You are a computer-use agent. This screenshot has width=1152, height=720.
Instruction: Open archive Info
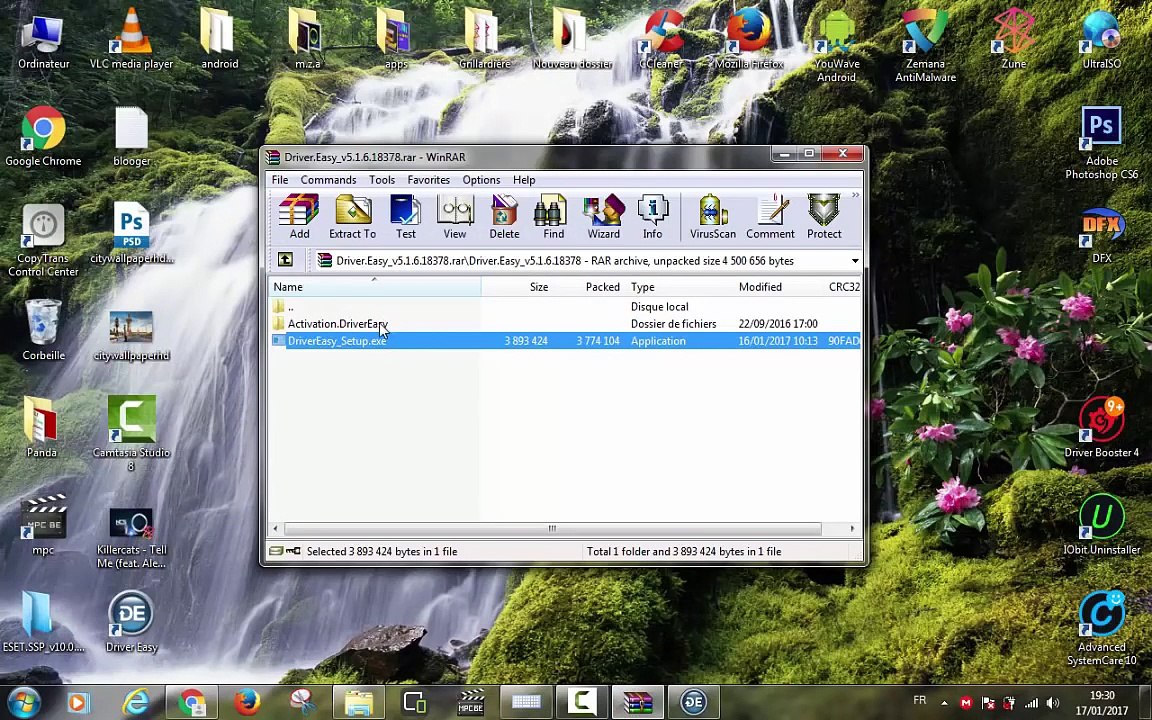click(x=652, y=217)
